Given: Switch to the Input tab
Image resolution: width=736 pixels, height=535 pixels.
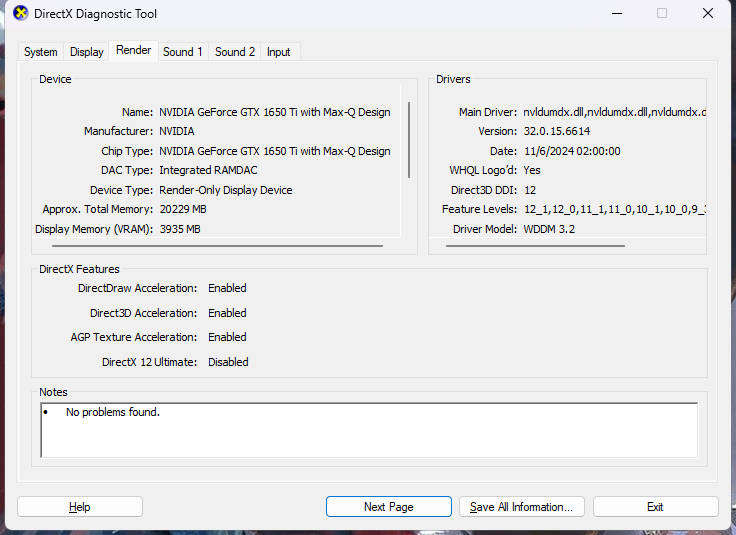Looking at the screenshot, I should coord(279,52).
